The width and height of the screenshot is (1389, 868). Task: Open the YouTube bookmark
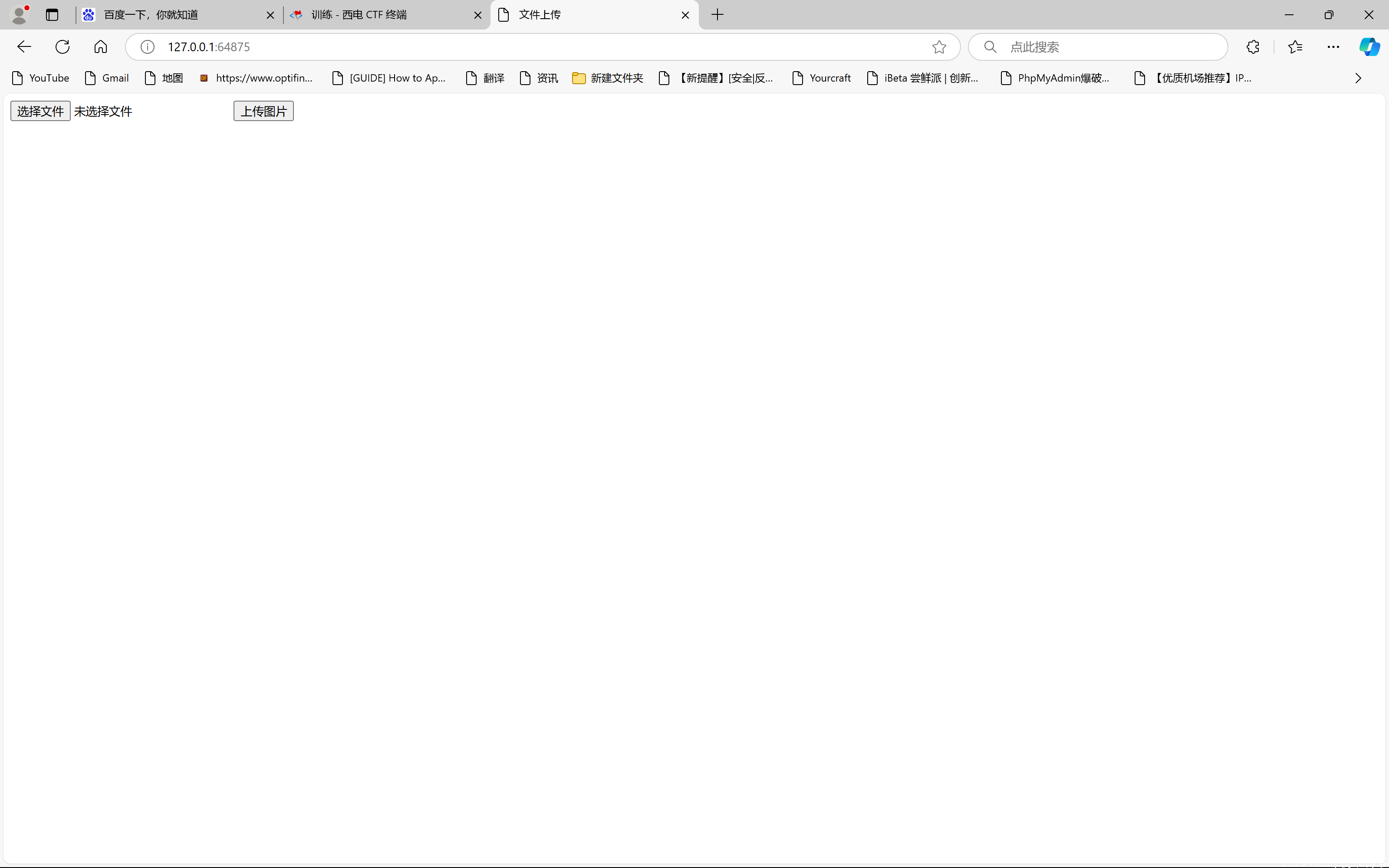pos(41,78)
